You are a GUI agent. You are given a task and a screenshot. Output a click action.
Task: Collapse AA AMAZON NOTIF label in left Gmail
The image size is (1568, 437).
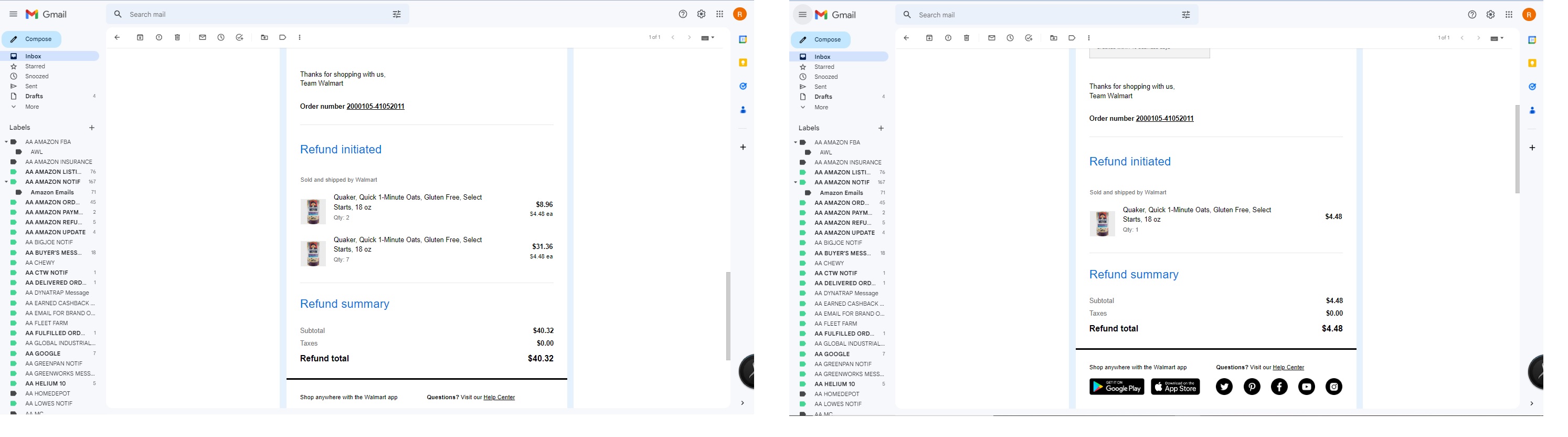[6, 182]
